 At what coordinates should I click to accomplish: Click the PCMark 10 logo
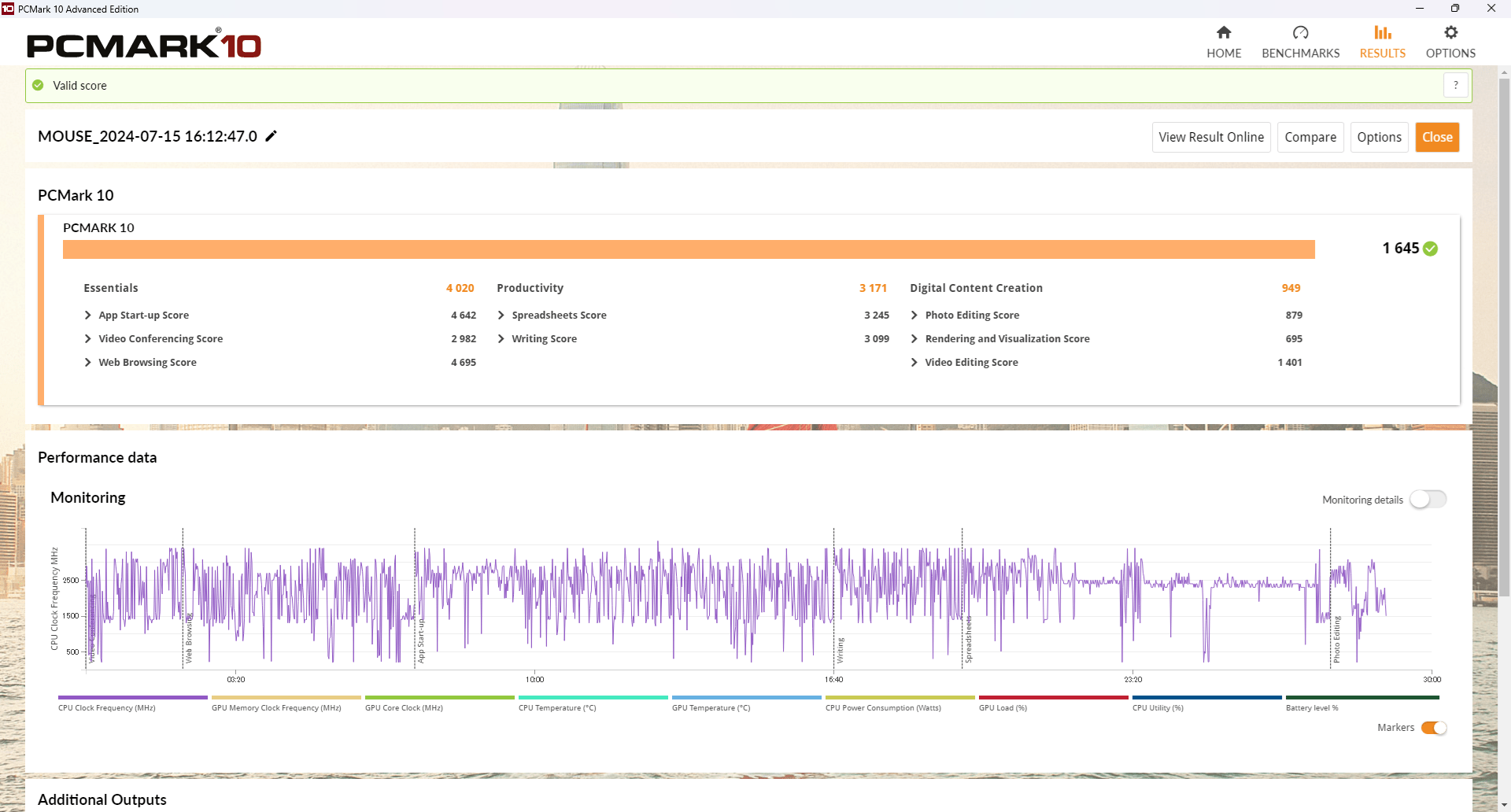tap(144, 44)
